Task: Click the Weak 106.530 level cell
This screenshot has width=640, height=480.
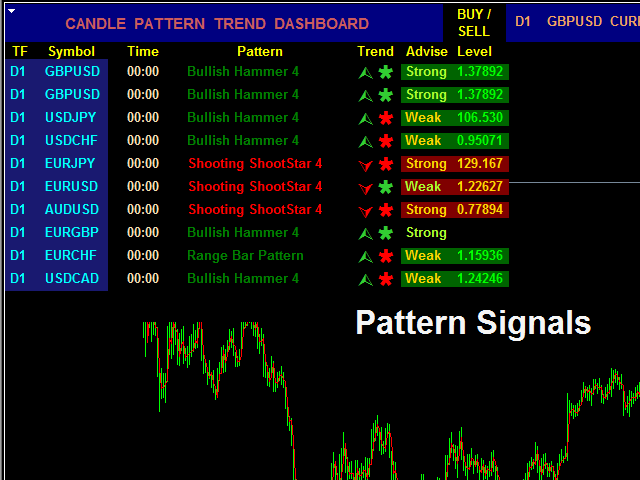Action: (x=455, y=118)
